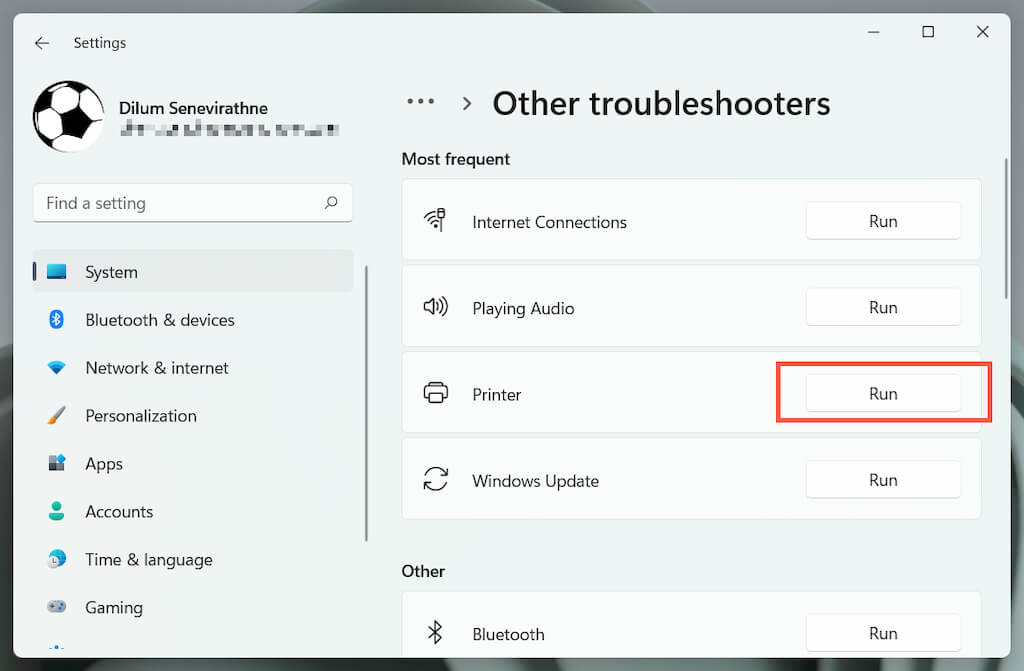Click the Printer troubleshooter icon

click(436, 394)
